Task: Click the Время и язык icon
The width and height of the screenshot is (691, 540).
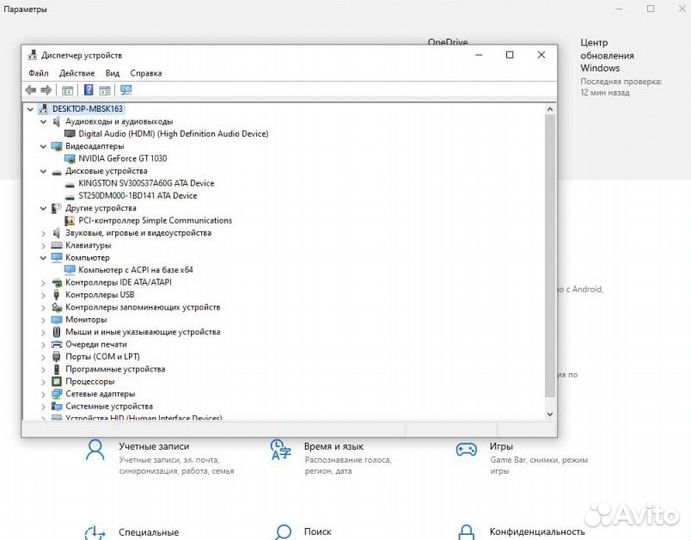Action: (x=280, y=449)
